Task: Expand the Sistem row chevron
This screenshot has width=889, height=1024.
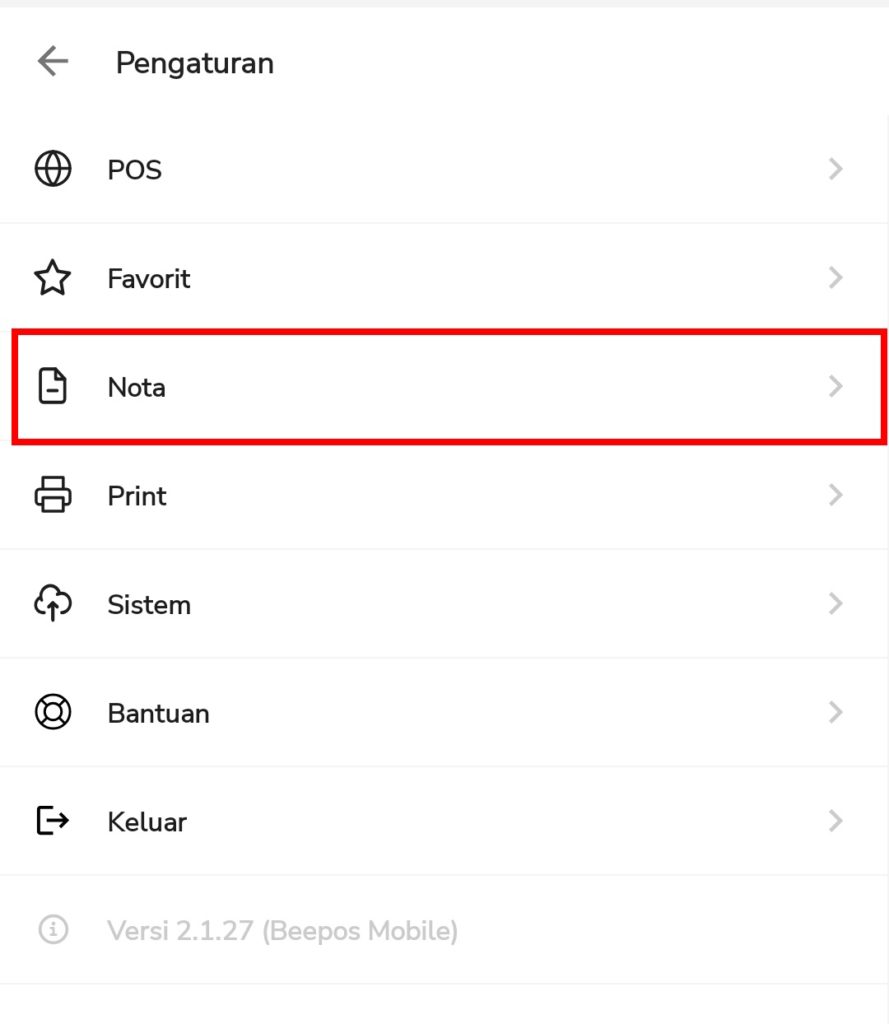Action: [x=836, y=604]
